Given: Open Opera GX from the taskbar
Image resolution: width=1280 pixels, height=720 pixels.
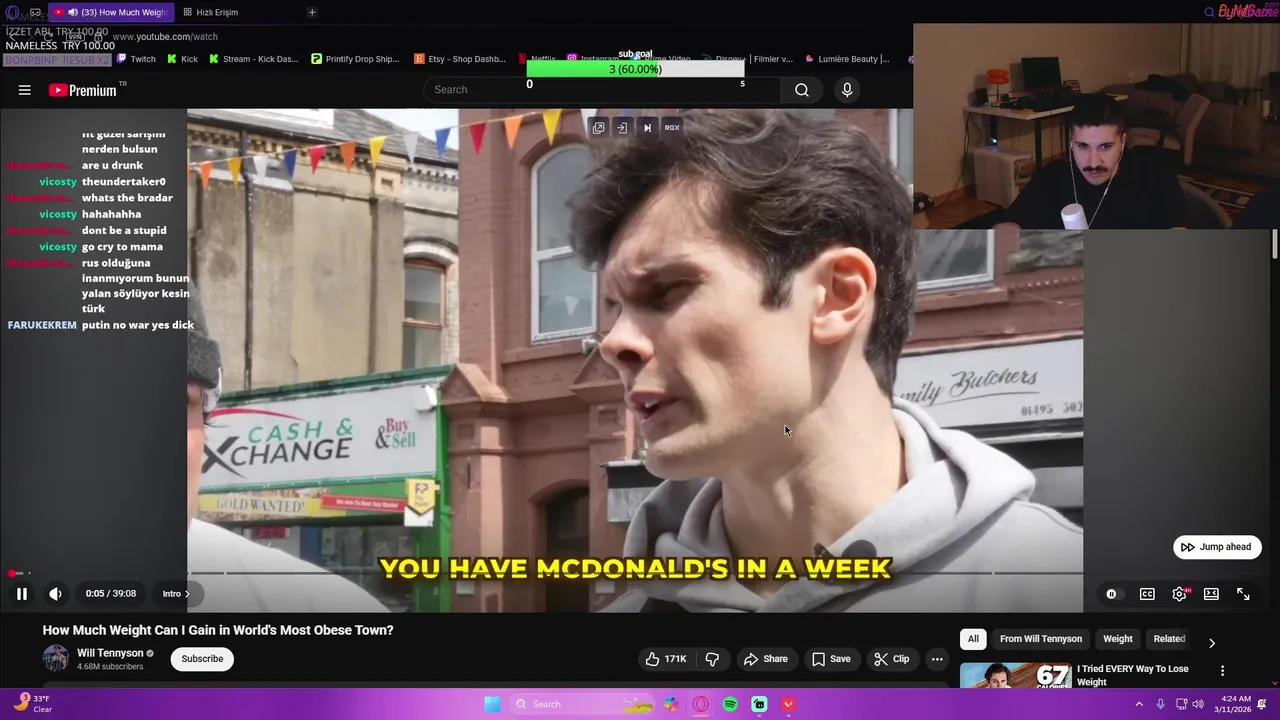Looking at the screenshot, I should (701, 704).
